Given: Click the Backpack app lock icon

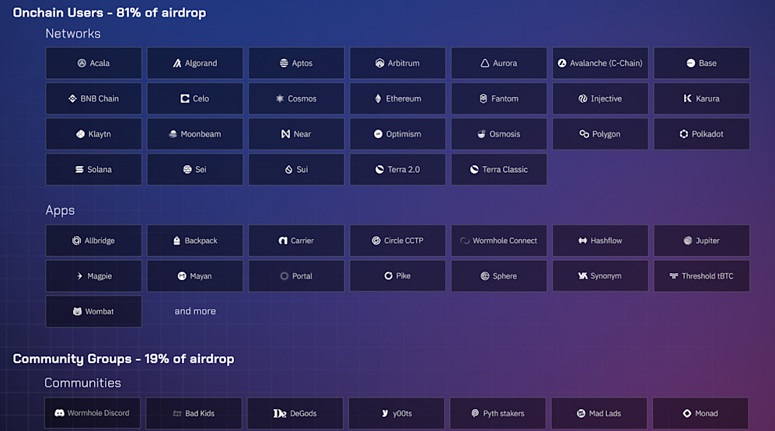Looking at the screenshot, I should (x=176, y=241).
